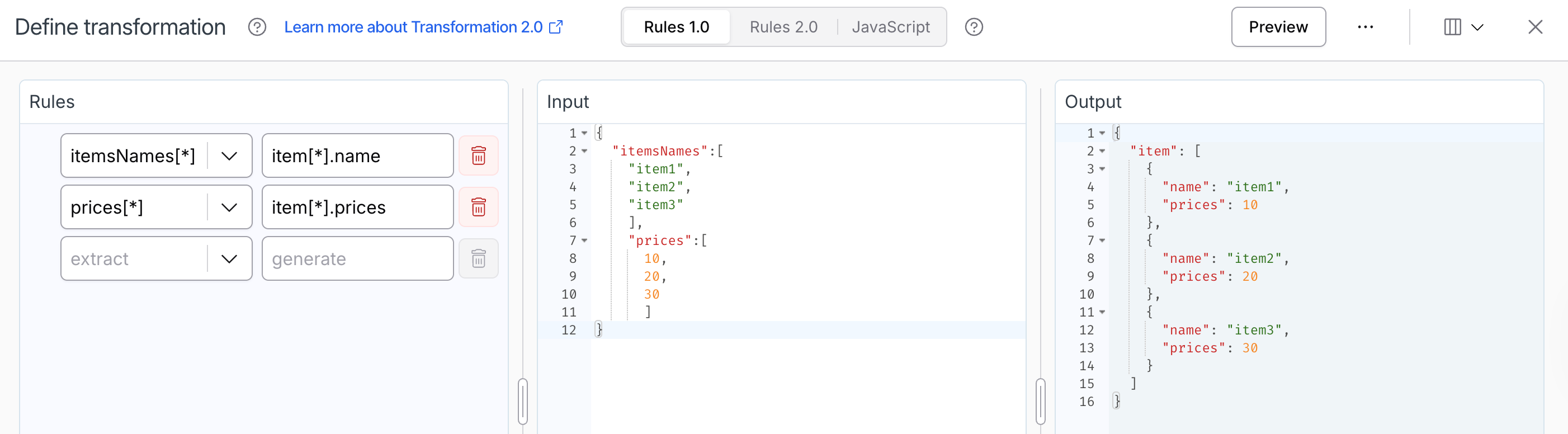Delete the prices[*] rule with trash icon
1568x434 pixels.
479,207
